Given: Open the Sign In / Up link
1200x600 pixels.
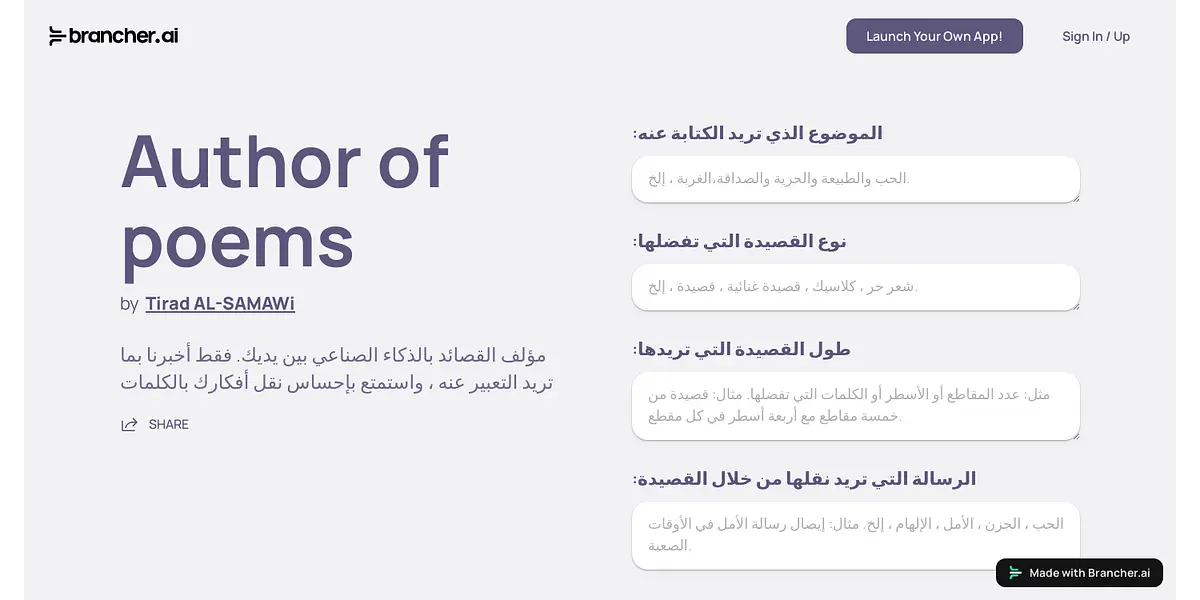Looking at the screenshot, I should [1096, 36].
